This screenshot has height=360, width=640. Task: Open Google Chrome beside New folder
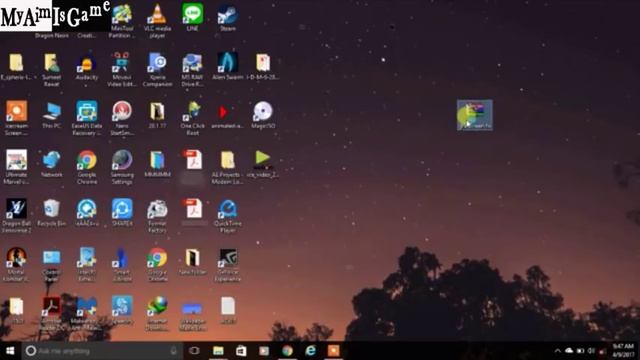[x=157, y=264]
